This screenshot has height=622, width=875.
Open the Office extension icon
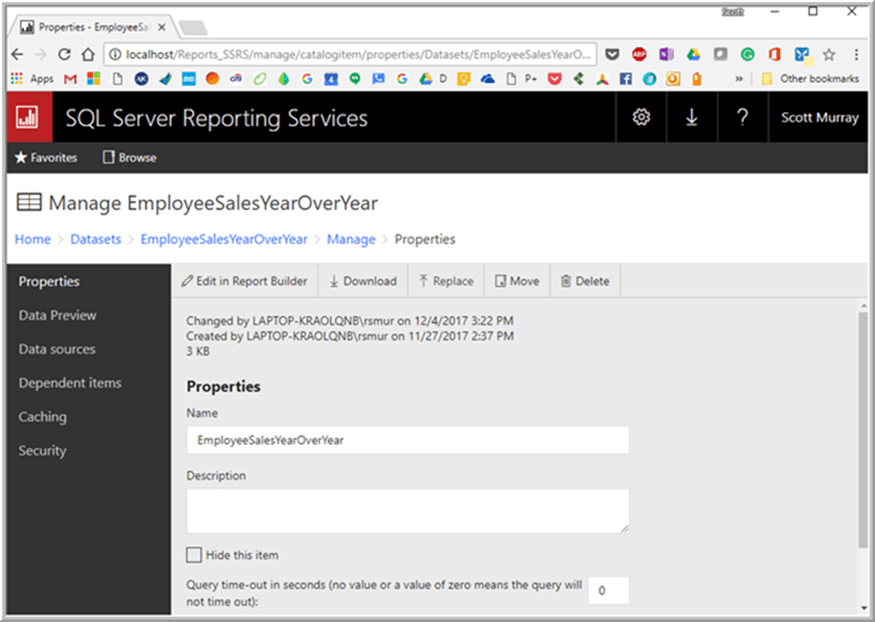point(774,54)
